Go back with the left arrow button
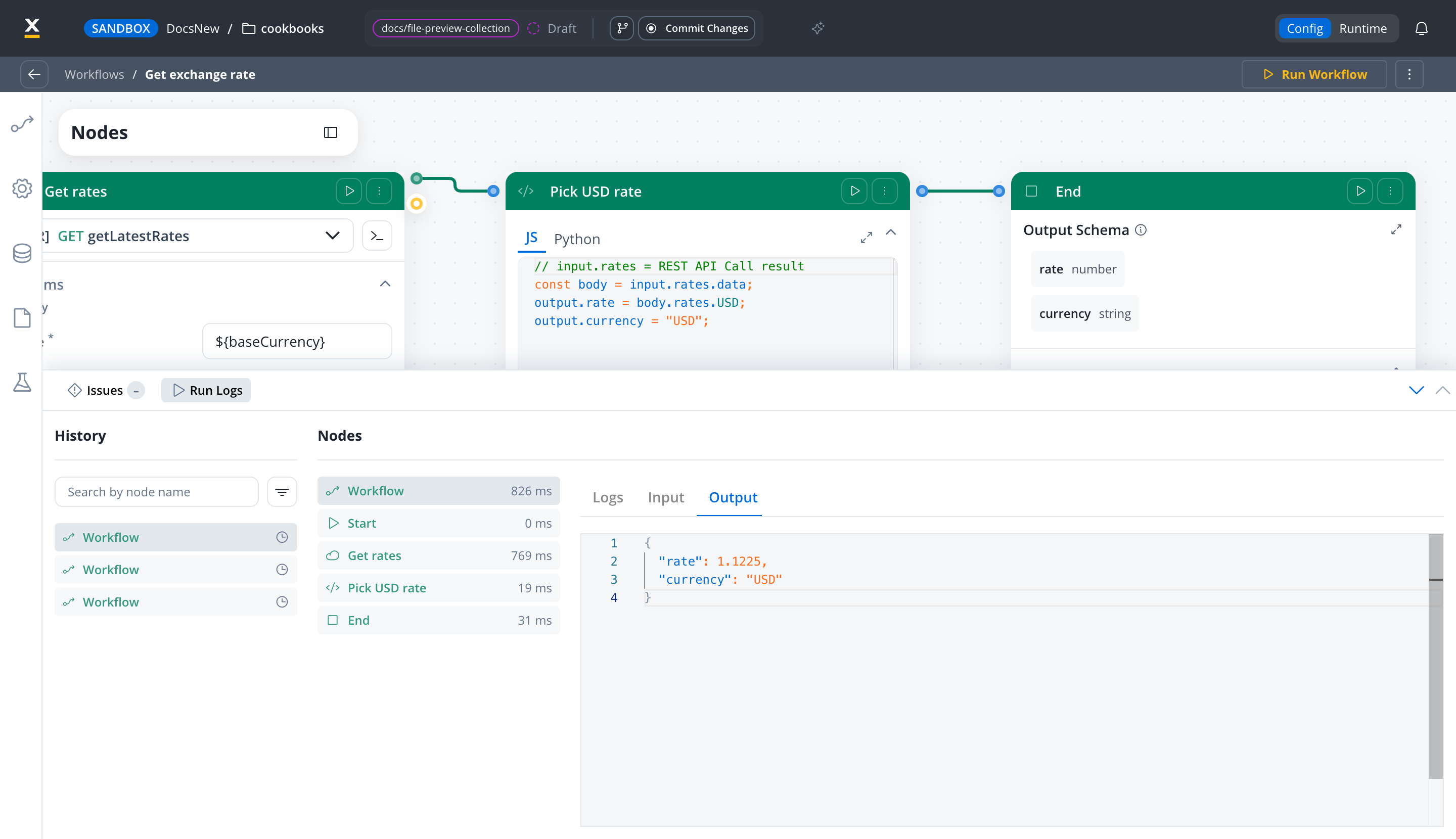The width and height of the screenshot is (1456, 839). pos(34,74)
